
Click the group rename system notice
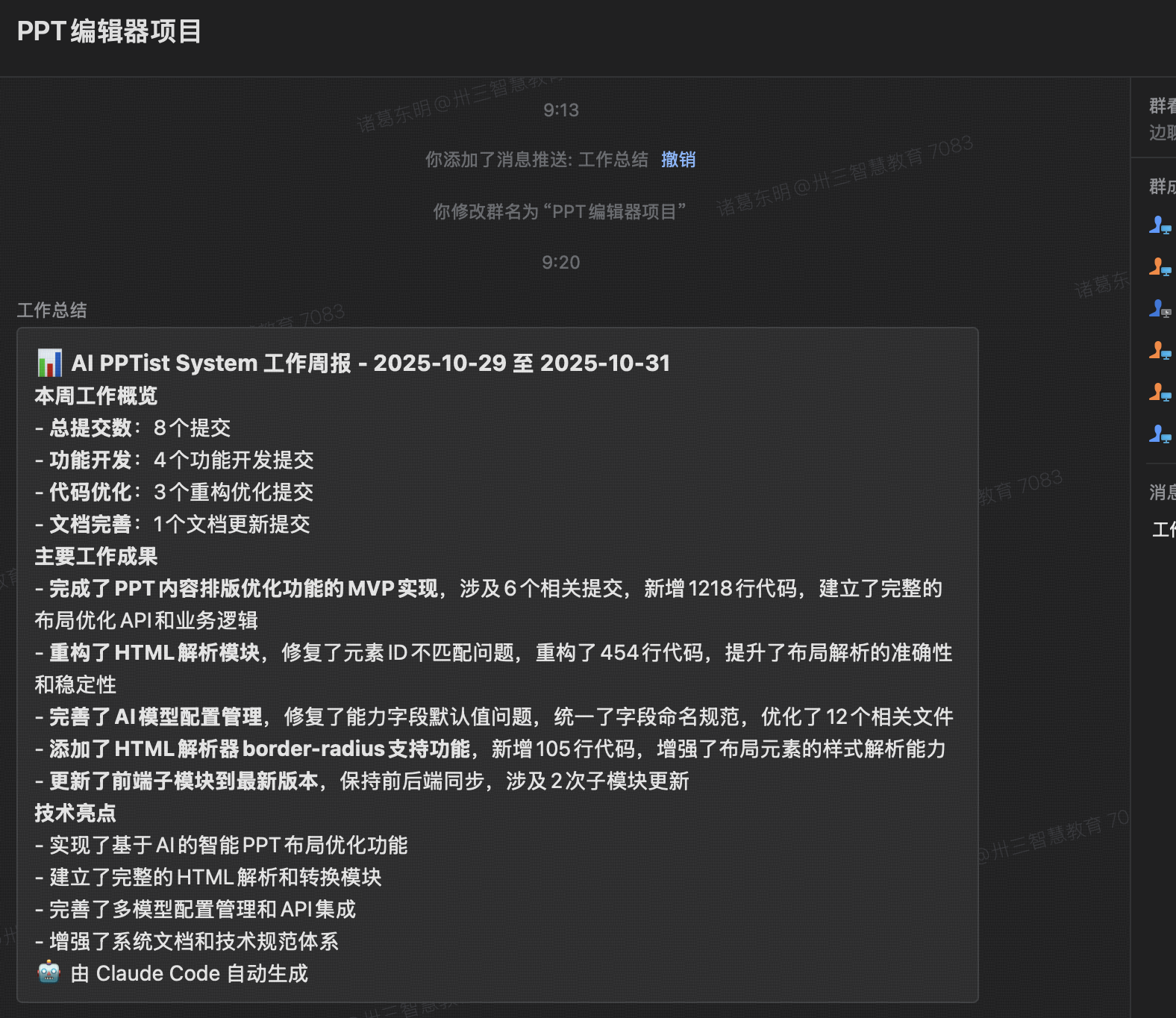pyautogui.click(x=560, y=212)
